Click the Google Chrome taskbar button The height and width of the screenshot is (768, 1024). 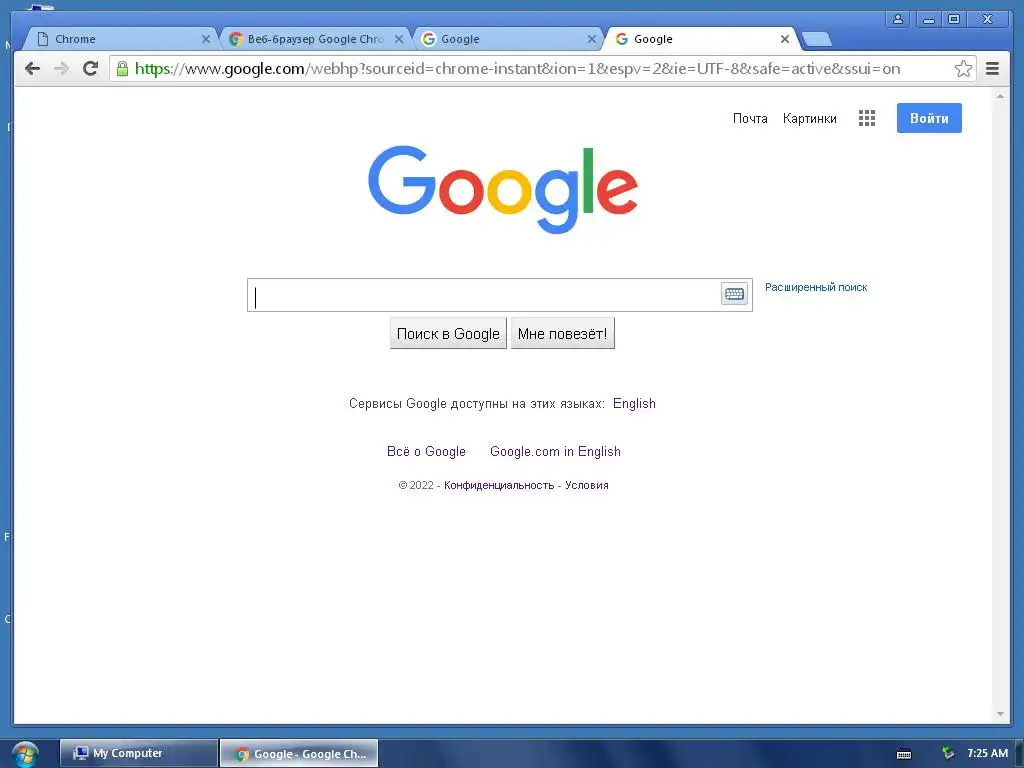tap(299, 753)
